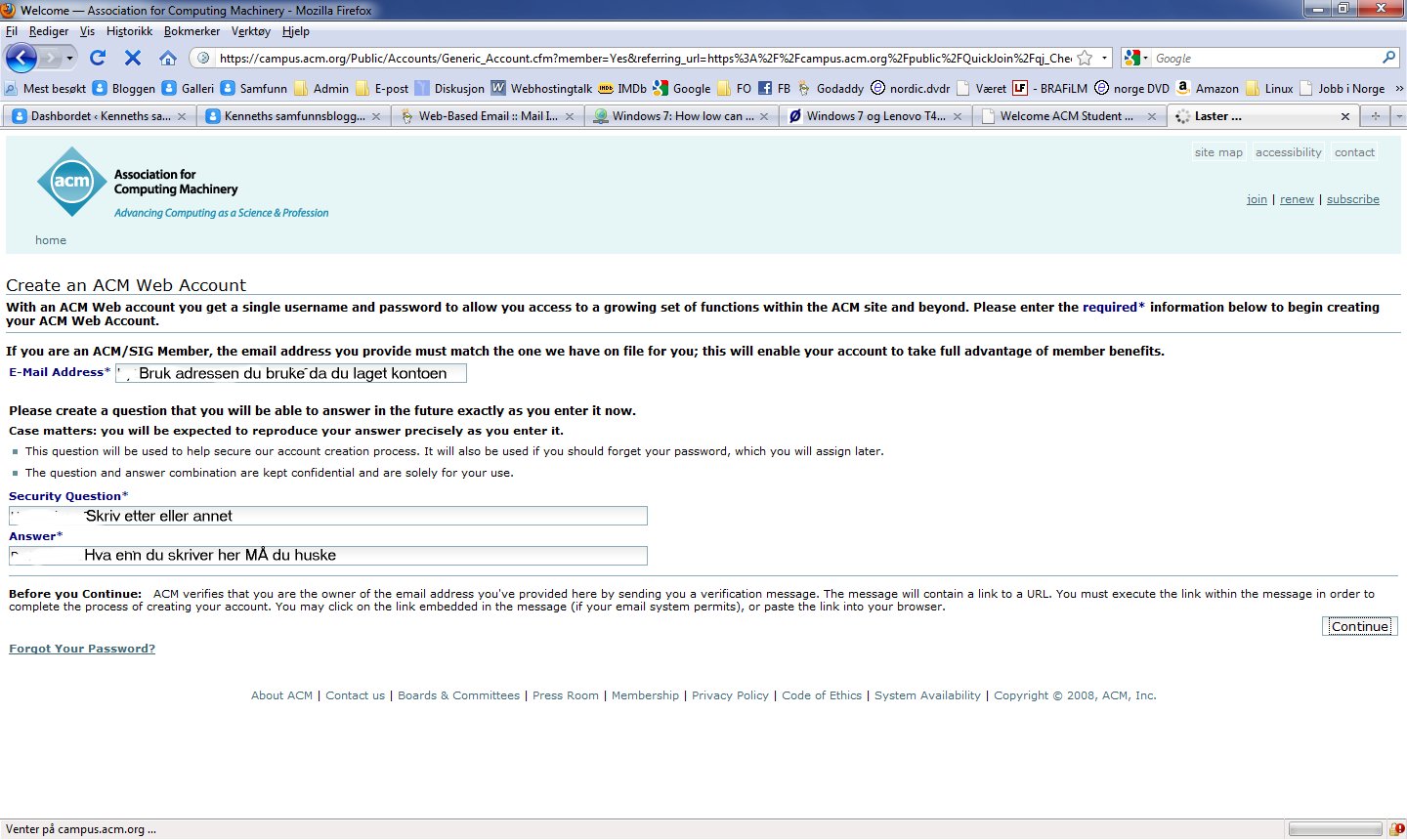The image size is (1407, 840).
Task: Stop loading the page
Action: tap(133, 58)
